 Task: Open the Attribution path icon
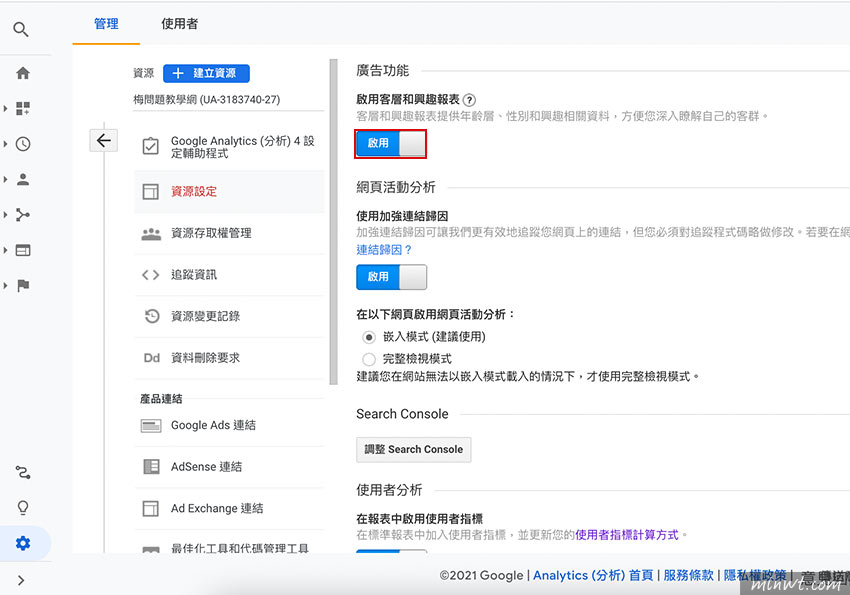23,472
